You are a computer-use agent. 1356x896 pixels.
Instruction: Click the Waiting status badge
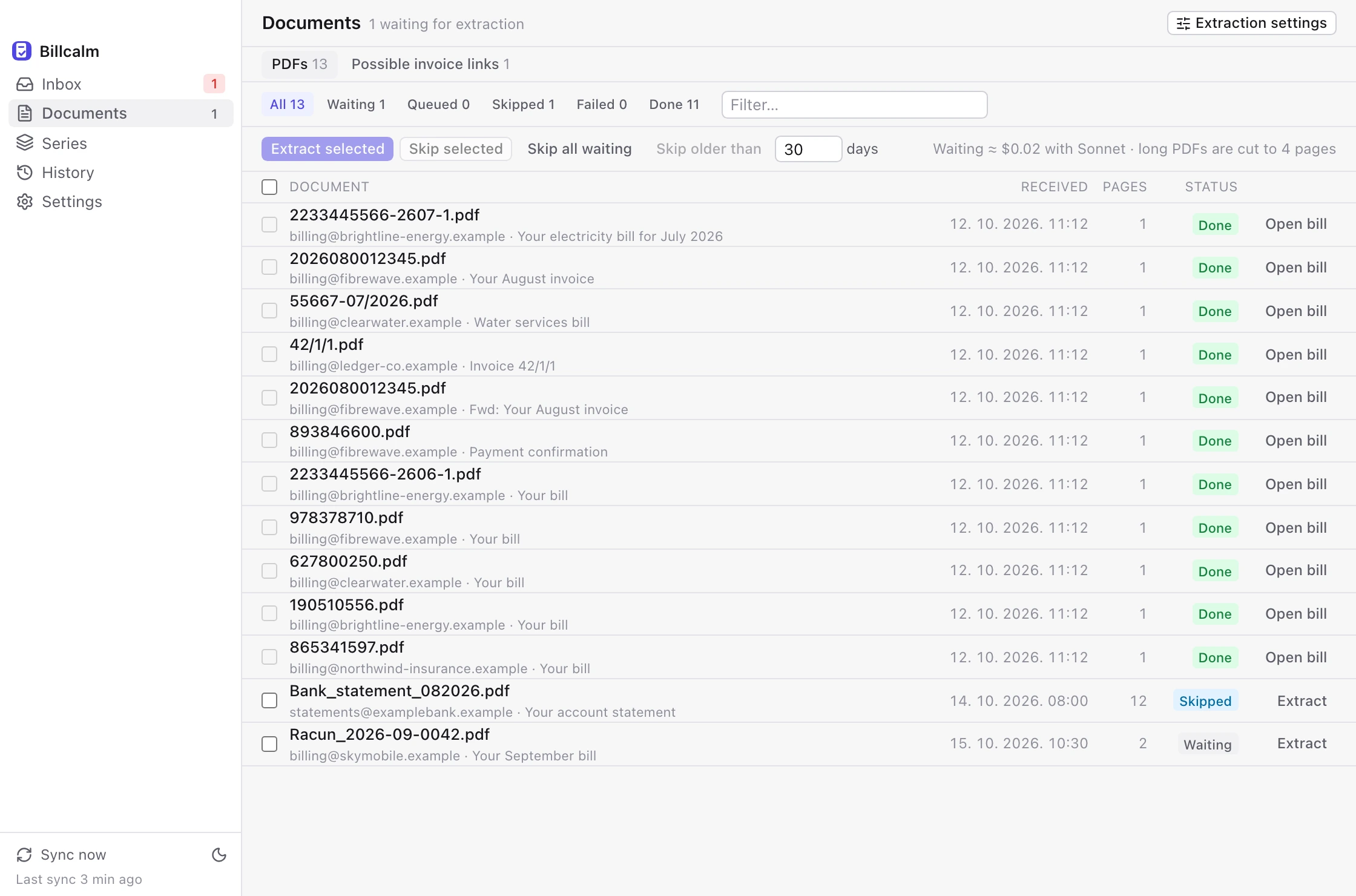coord(1208,744)
